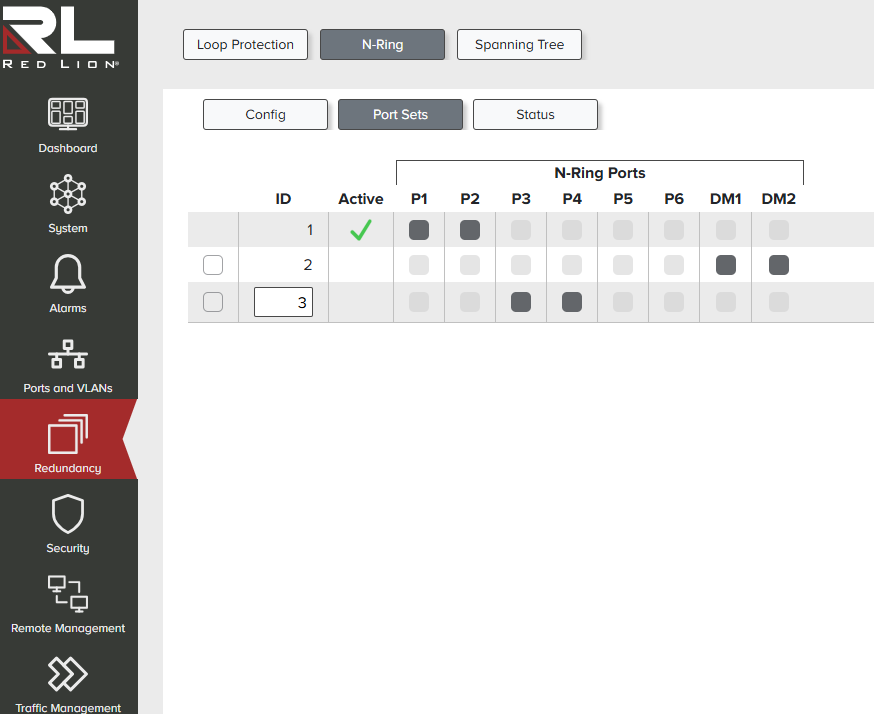Open the Status sub-tab

coord(535,115)
